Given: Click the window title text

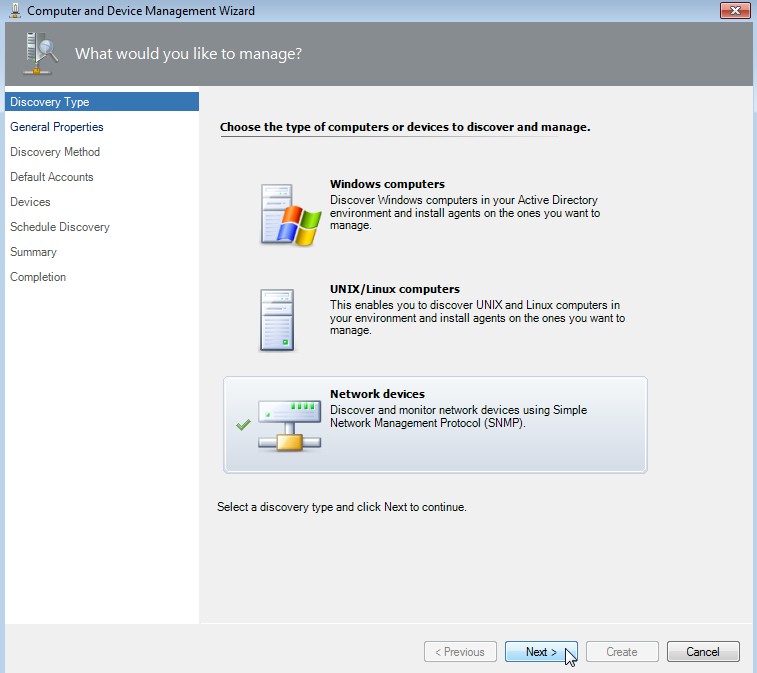Looking at the screenshot, I should pos(141,11).
